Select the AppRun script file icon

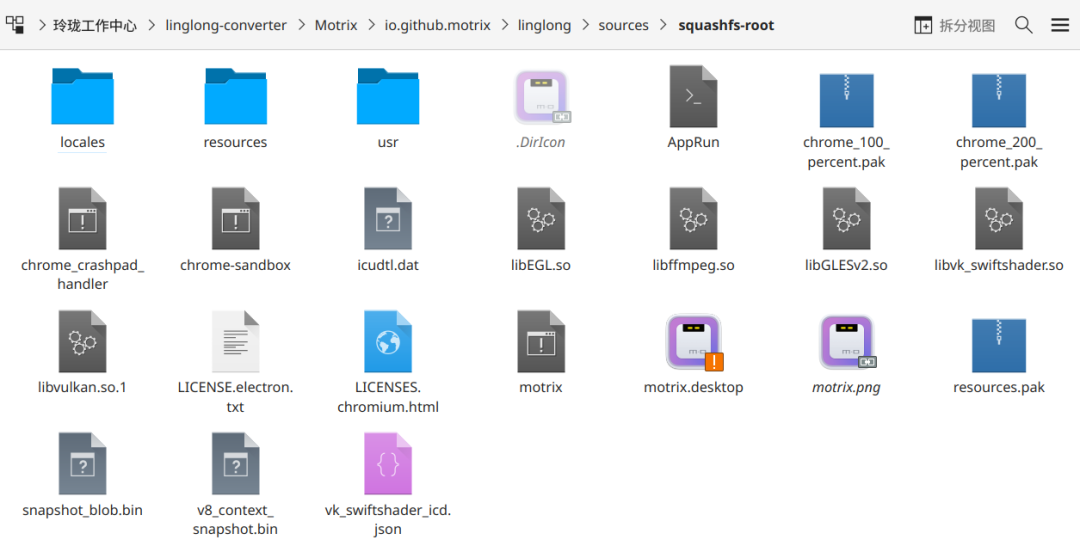[x=694, y=96]
